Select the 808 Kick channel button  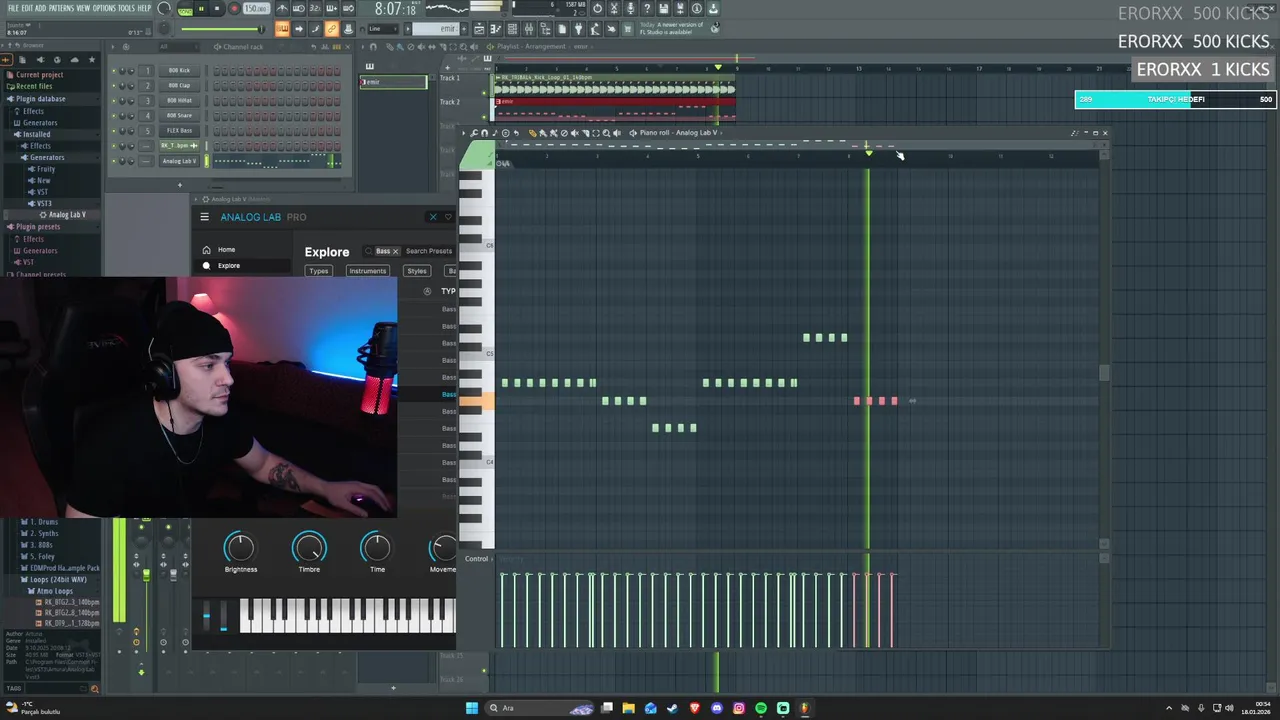[x=179, y=70]
